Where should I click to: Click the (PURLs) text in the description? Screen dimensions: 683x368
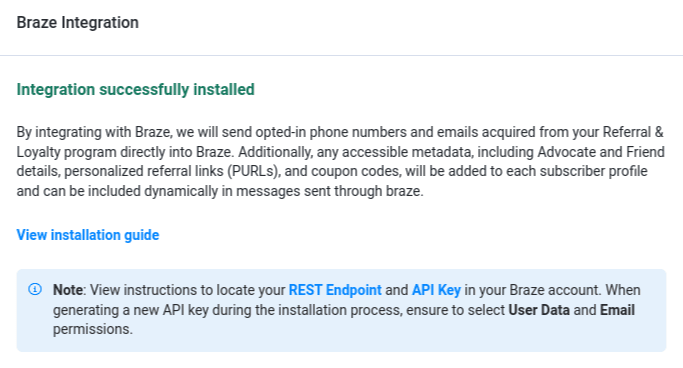coord(254,171)
